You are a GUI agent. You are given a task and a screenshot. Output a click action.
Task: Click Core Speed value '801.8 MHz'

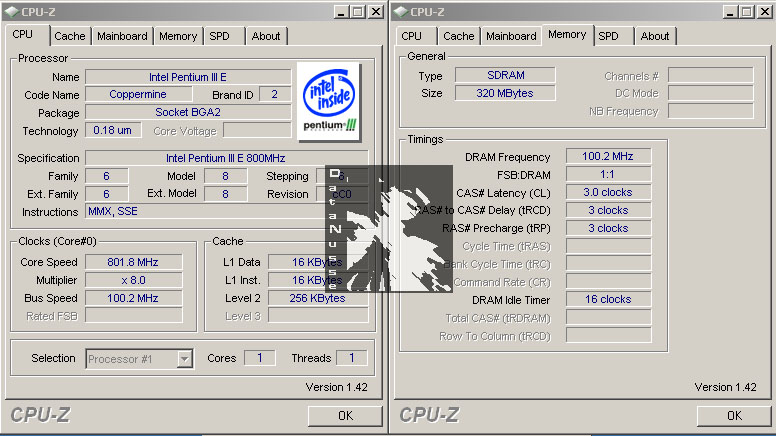click(134, 262)
